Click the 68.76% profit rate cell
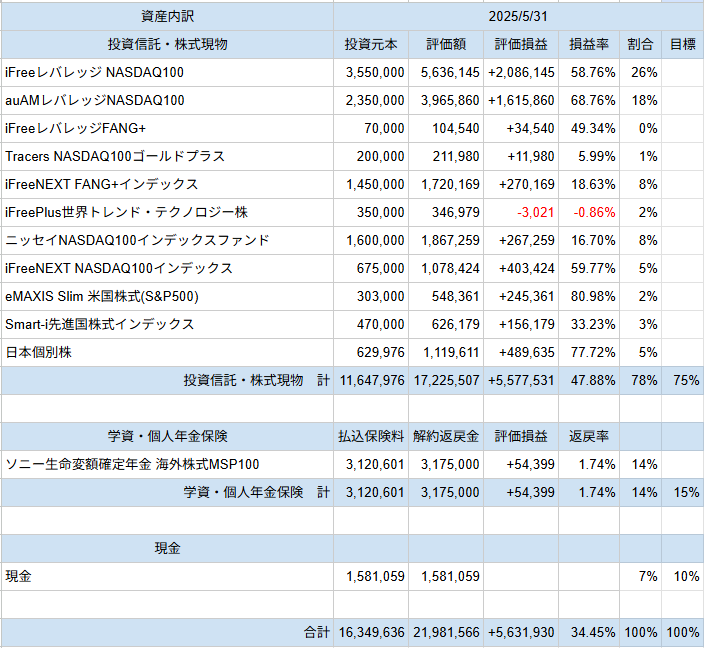The width and height of the screenshot is (704, 648). pyautogui.click(x=589, y=100)
